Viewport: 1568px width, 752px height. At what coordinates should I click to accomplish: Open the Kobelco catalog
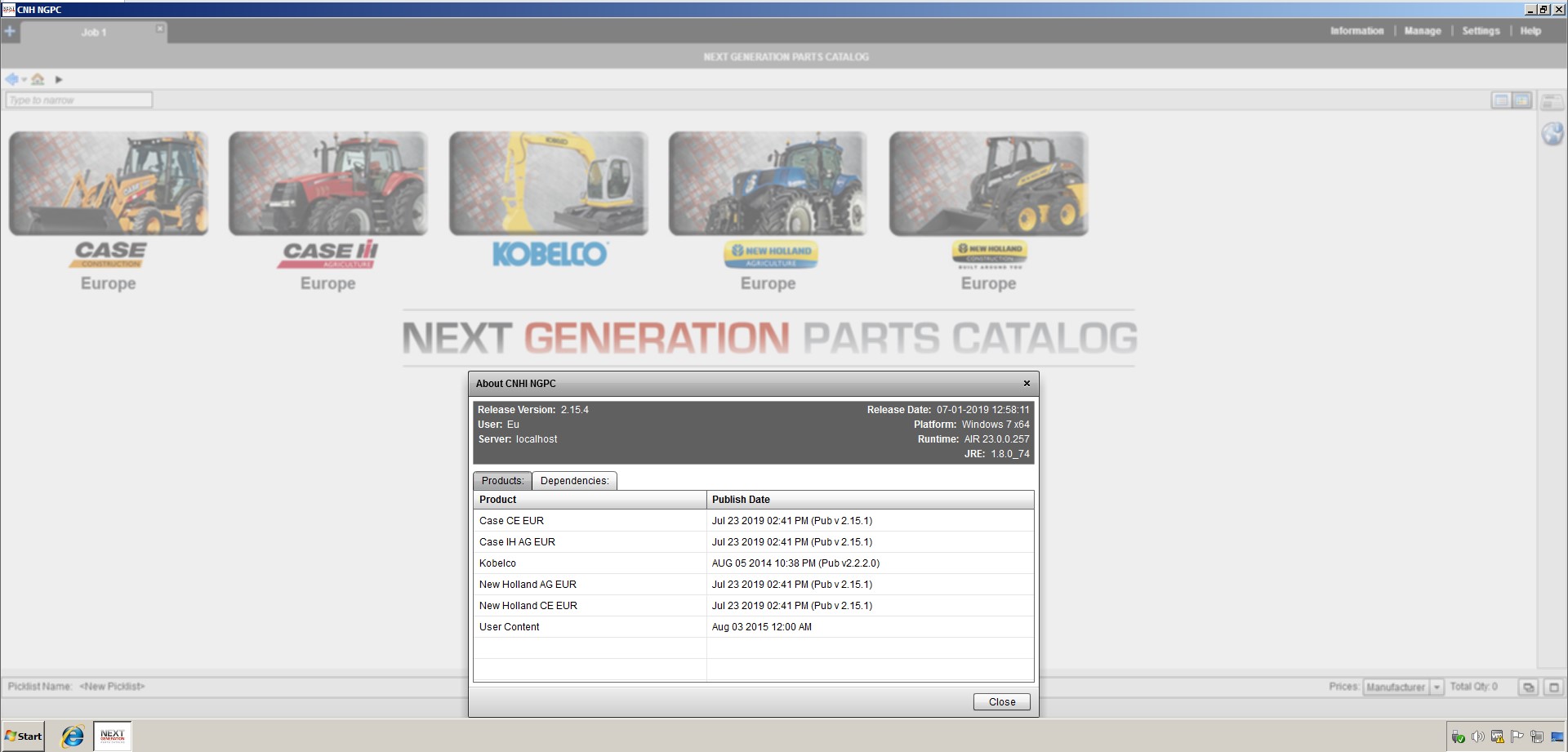coord(549,200)
